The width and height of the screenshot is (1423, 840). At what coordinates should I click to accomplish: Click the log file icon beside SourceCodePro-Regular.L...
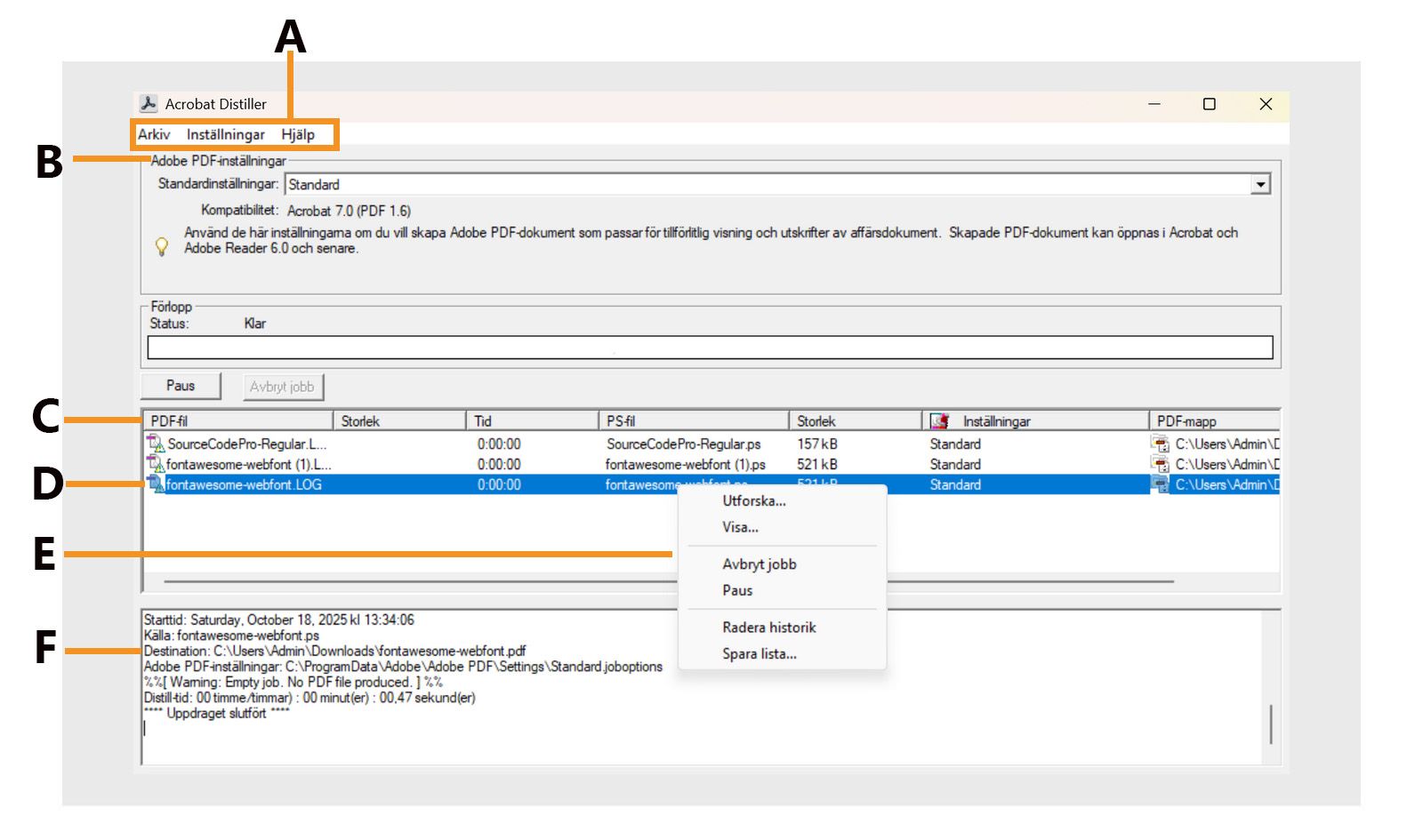(155, 444)
